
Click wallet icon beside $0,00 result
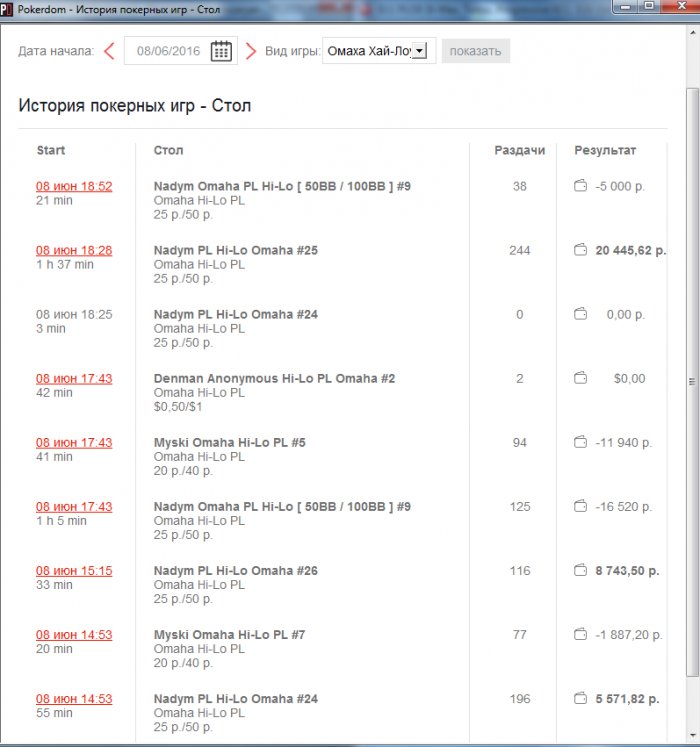(580, 378)
